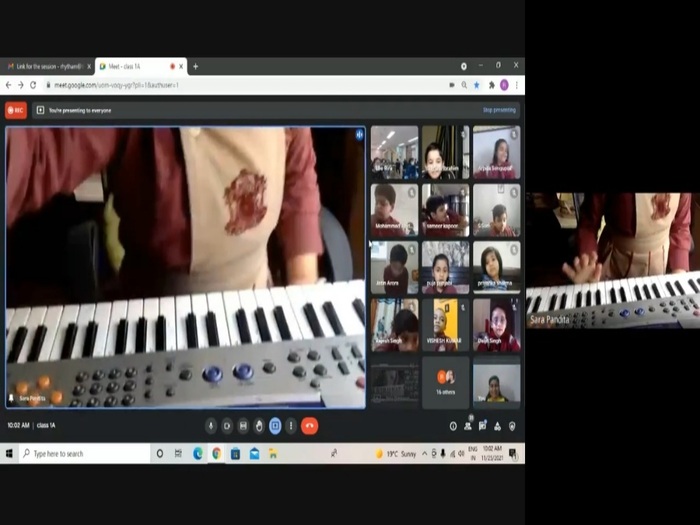Open the chat with everyone icon

(x=483, y=426)
